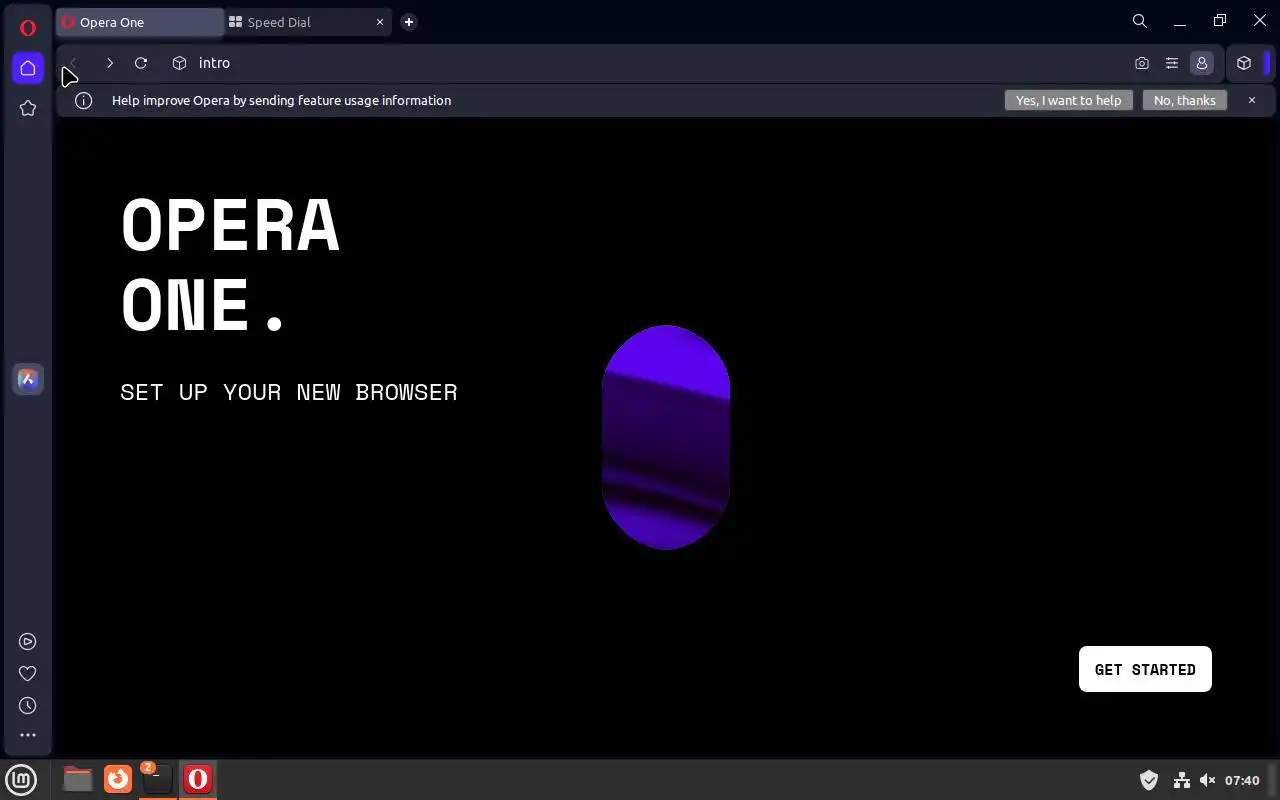Click the purple oval animation graphic
The height and width of the screenshot is (800, 1280).
[666, 437]
